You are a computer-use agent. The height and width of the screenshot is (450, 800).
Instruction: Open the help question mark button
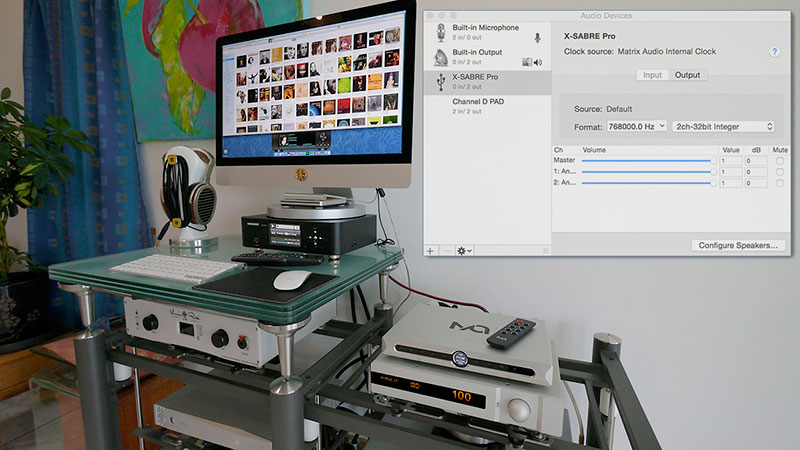pyautogui.click(x=774, y=52)
